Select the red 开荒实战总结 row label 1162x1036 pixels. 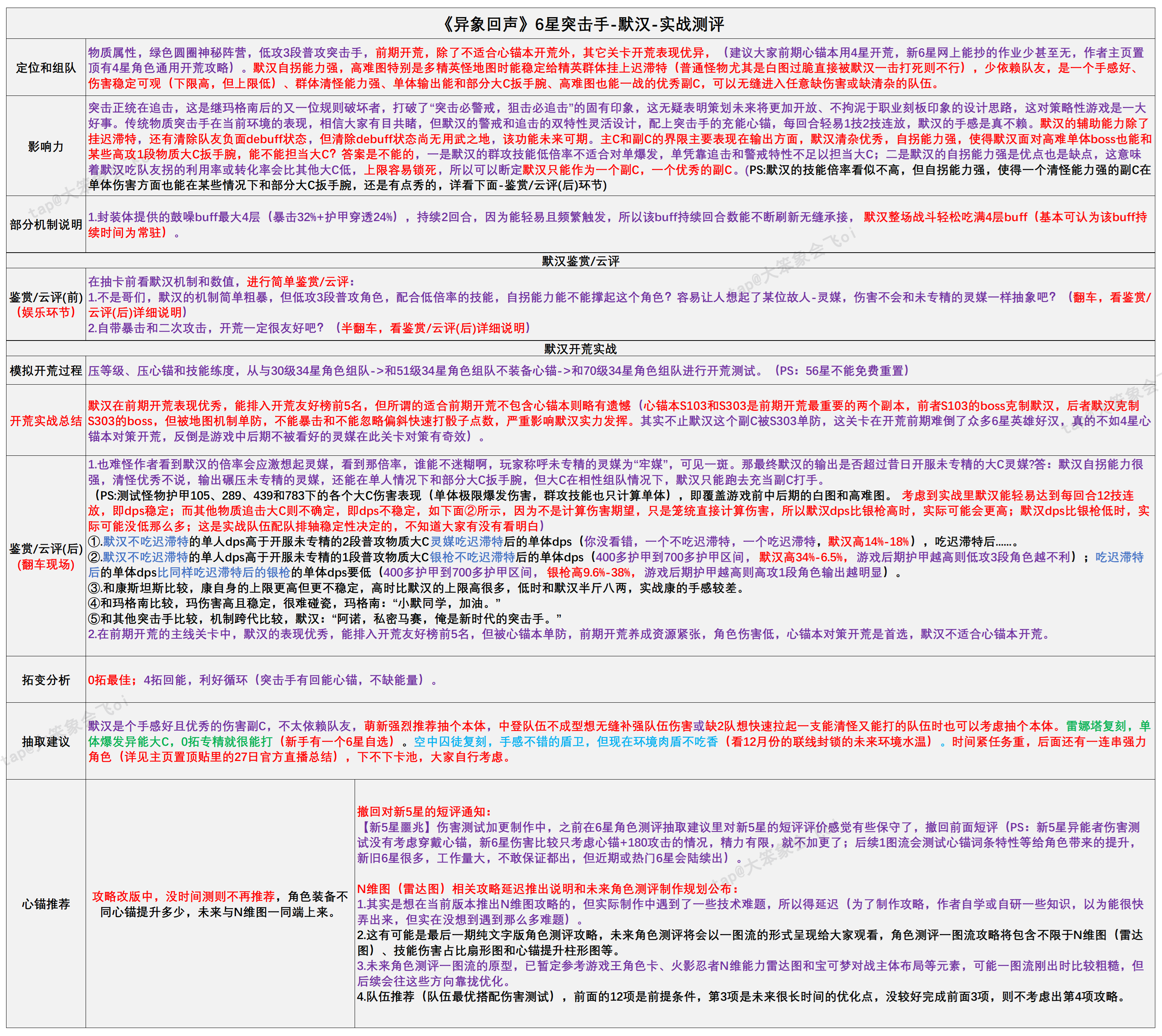tap(46, 421)
